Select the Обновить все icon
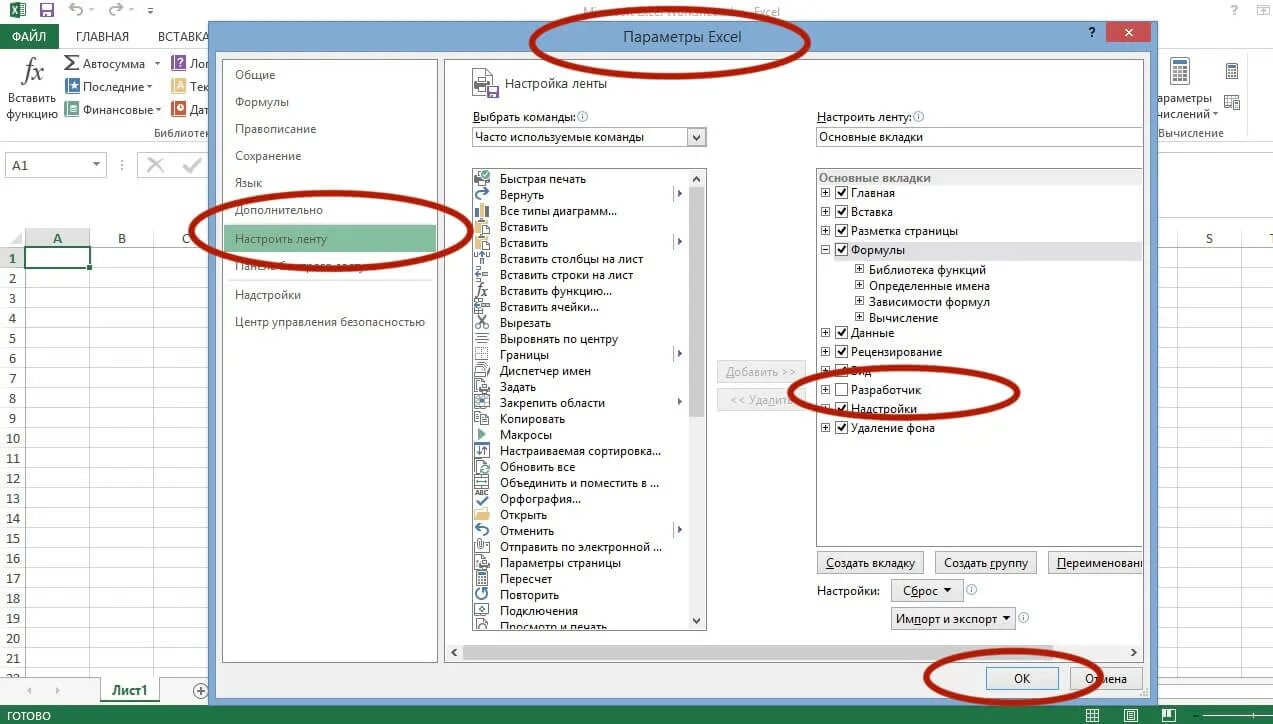Viewport: 1273px width, 724px height. point(482,467)
